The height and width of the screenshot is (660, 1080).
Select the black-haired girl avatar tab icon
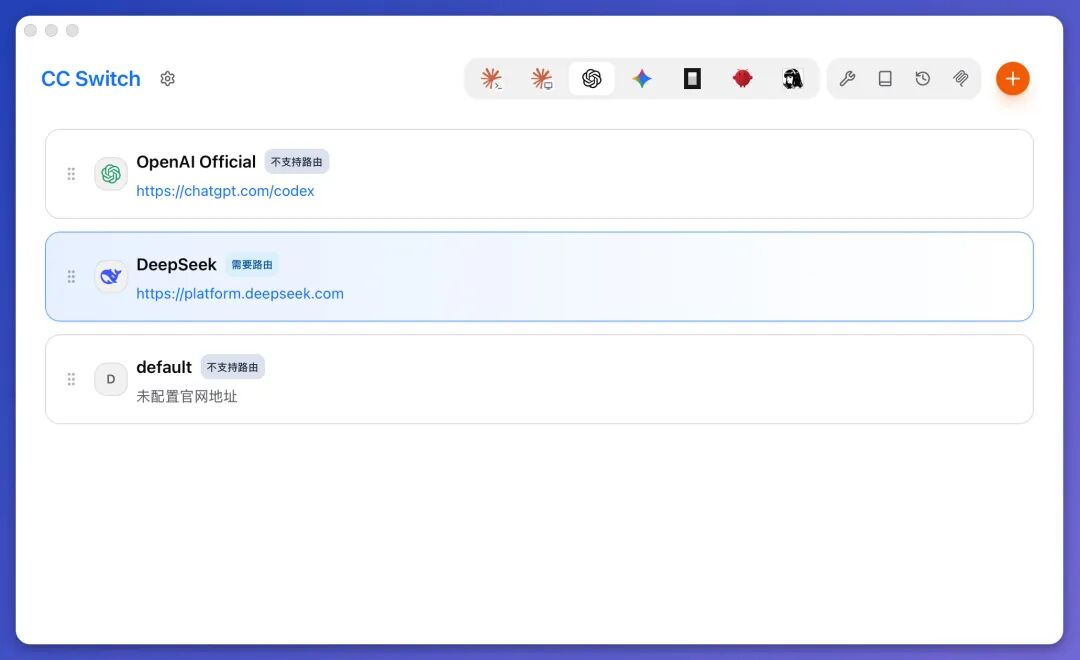coord(793,79)
